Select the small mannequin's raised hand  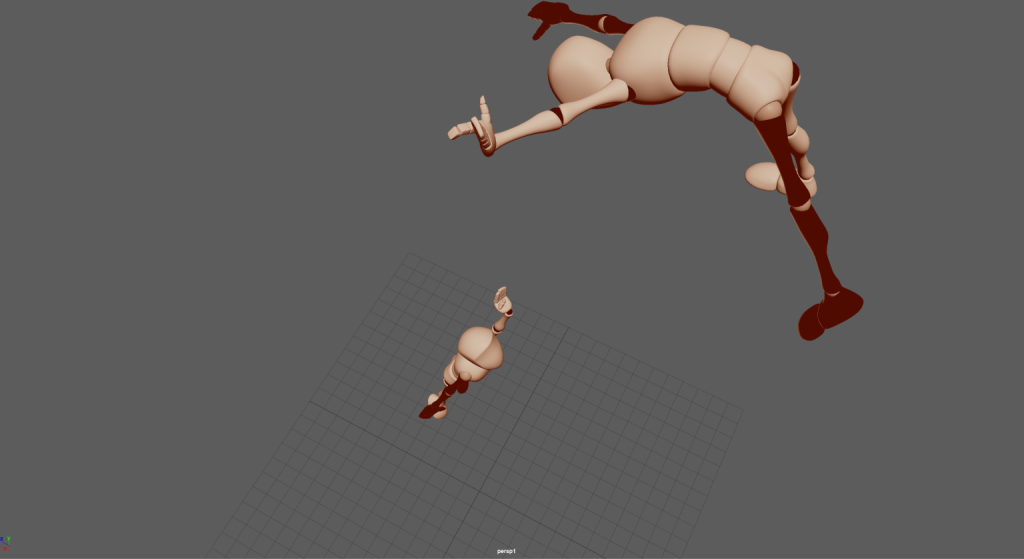(502, 299)
